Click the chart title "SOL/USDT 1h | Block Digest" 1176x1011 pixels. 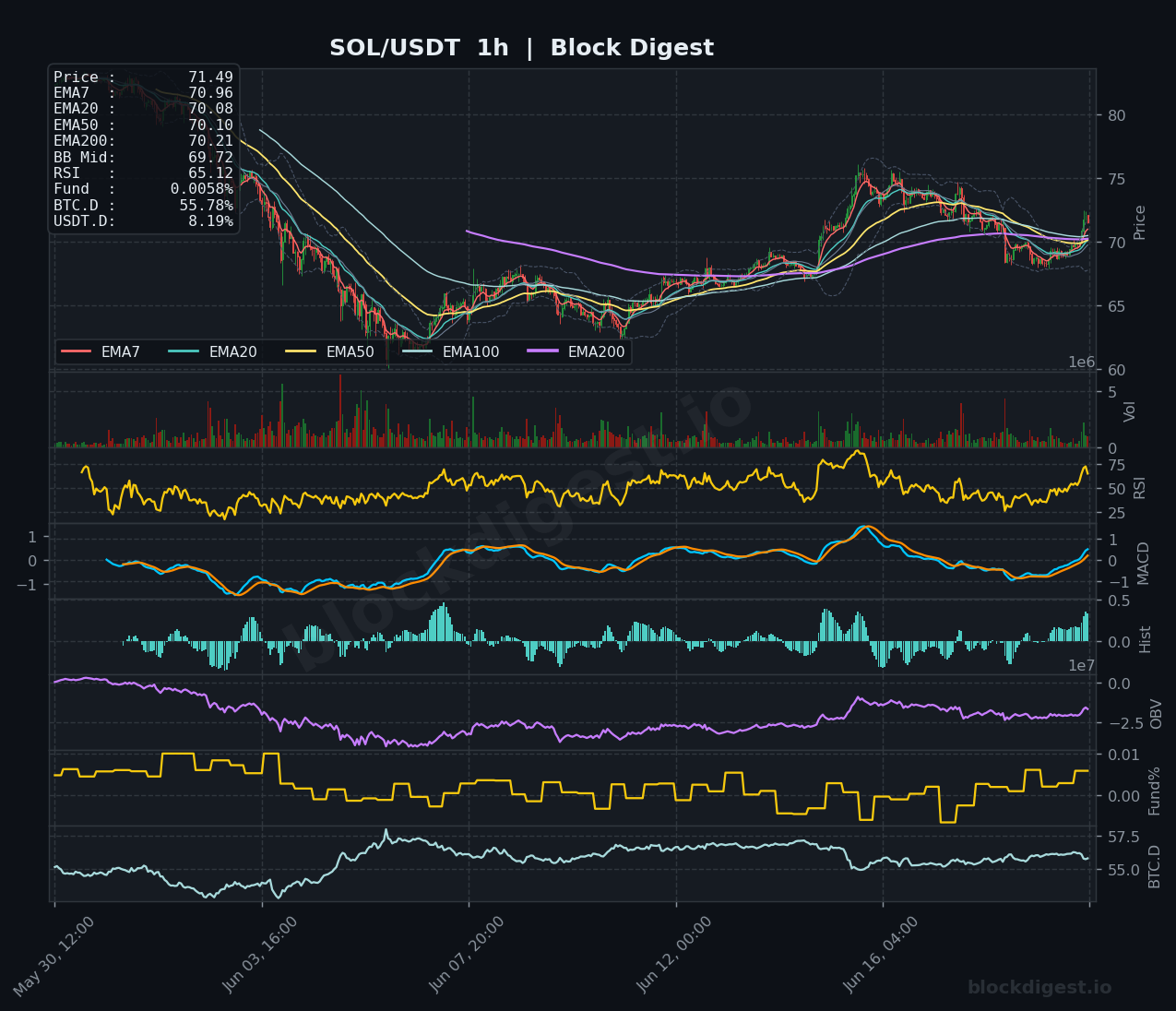point(521,48)
